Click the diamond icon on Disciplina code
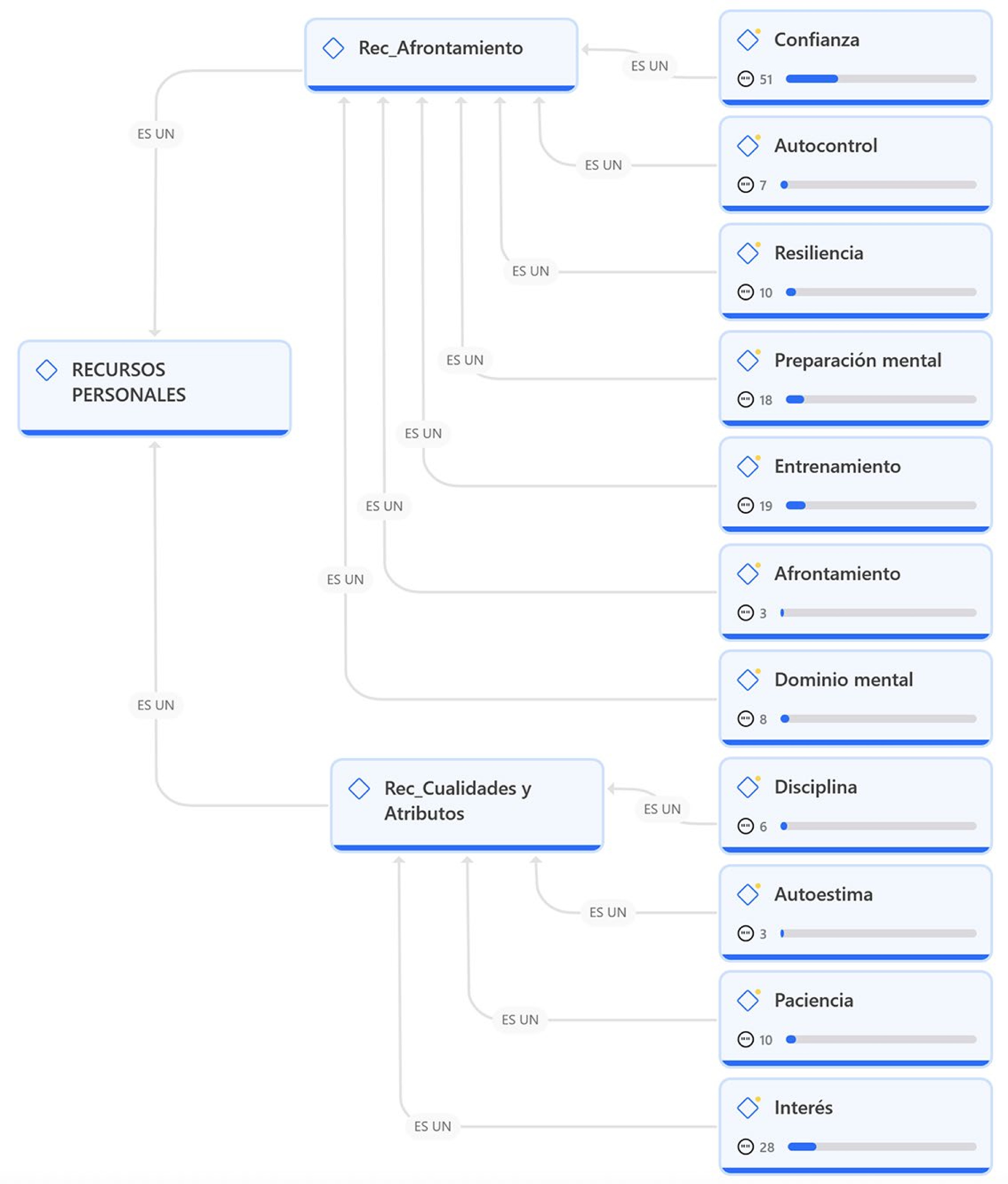Viewport: 1008px width, 1184px height. pyautogui.click(x=747, y=787)
